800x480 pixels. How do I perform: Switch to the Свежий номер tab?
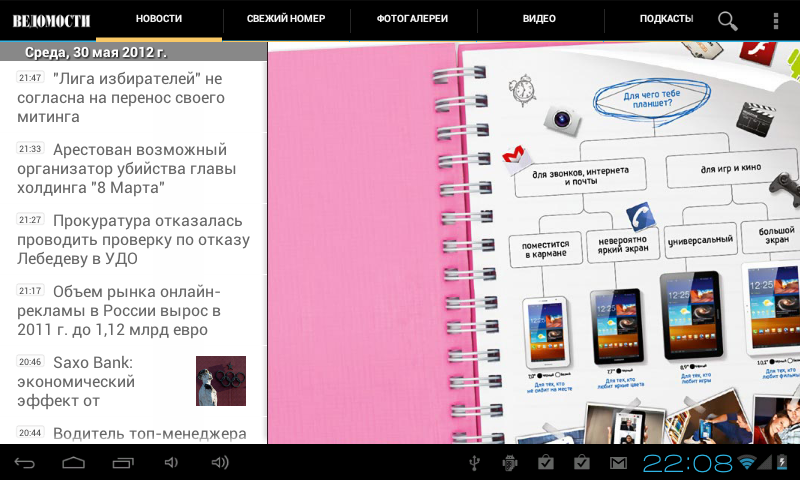coord(285,19)
